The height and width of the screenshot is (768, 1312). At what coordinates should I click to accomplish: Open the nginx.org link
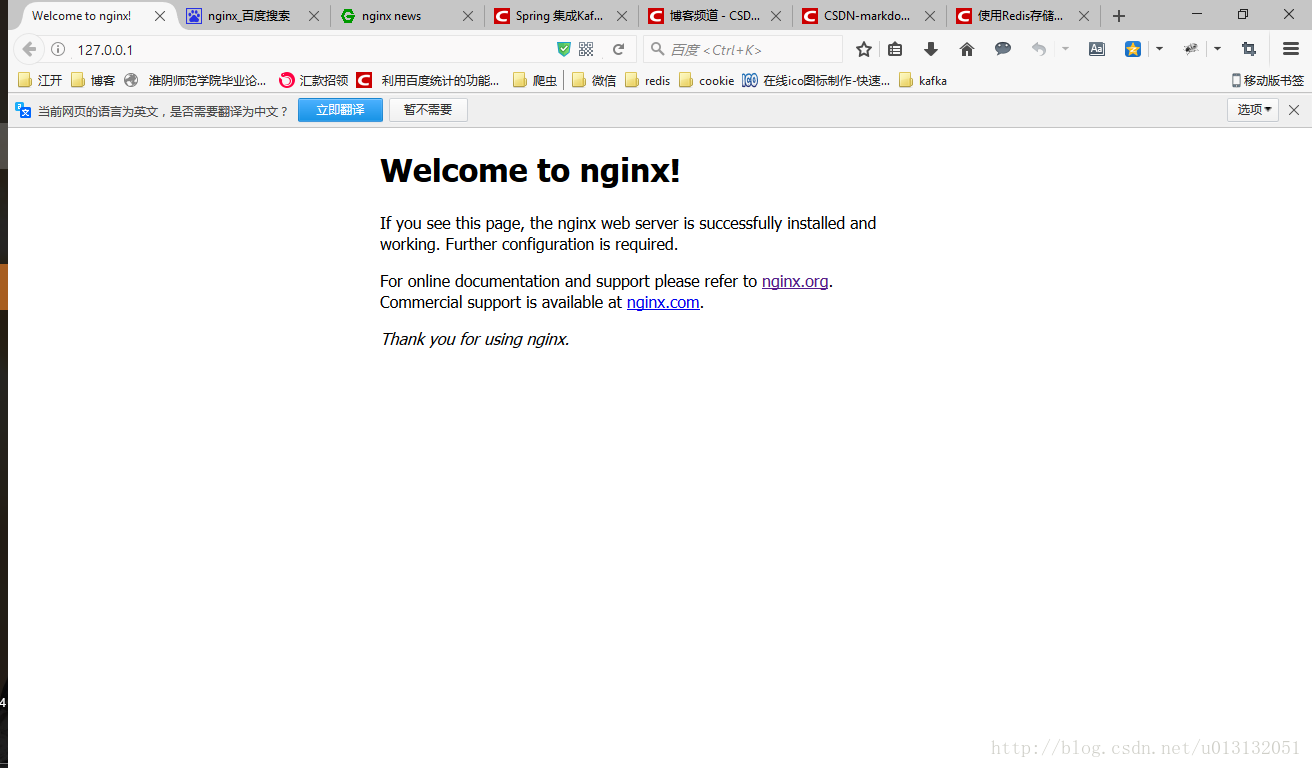pos(795,282)
